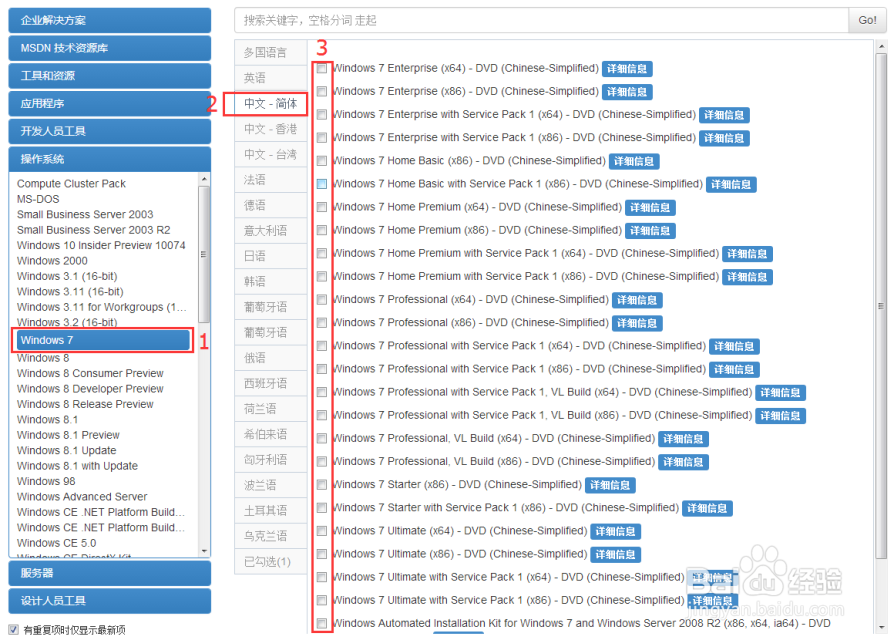This screenshot has height=640, width=894.
Task: Click the OS list scrollbar thumb
Action: click(204, 254)
